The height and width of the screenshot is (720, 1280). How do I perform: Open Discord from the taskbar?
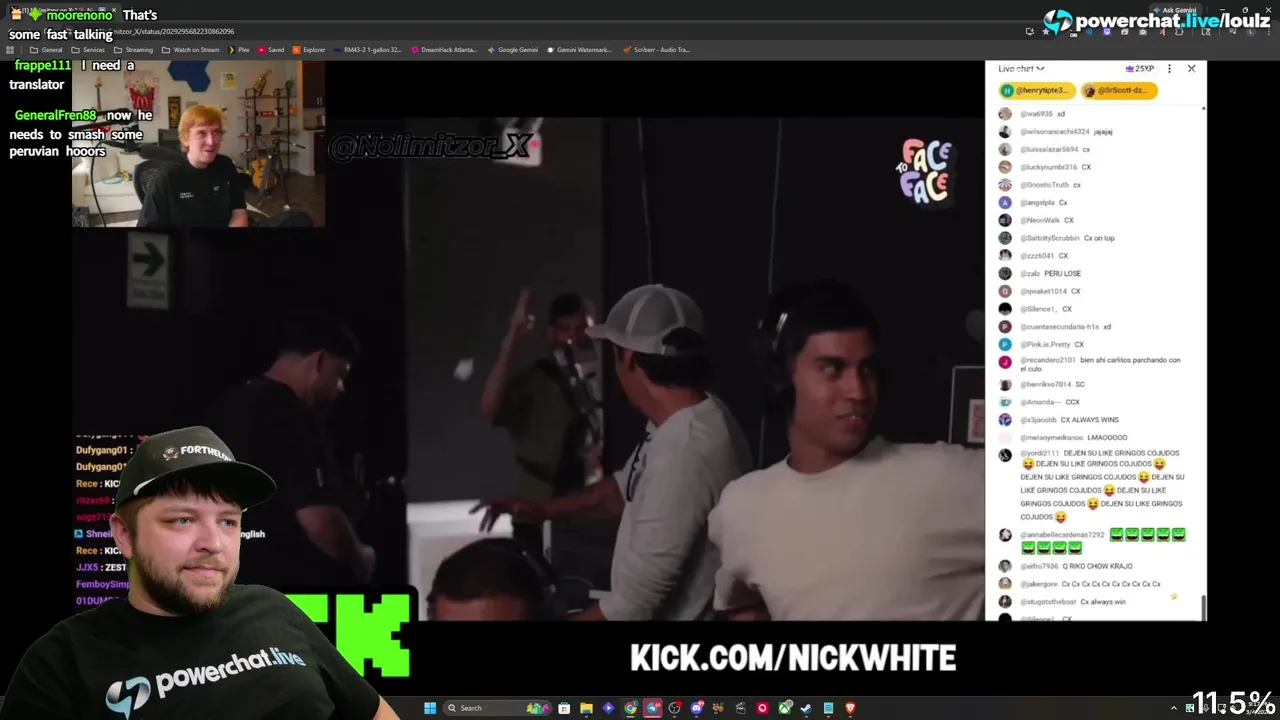[x=696, y=708]
